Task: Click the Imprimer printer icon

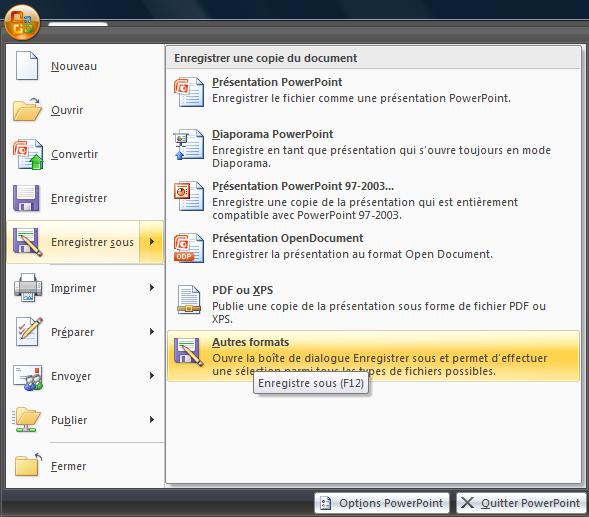Action: 28,288
